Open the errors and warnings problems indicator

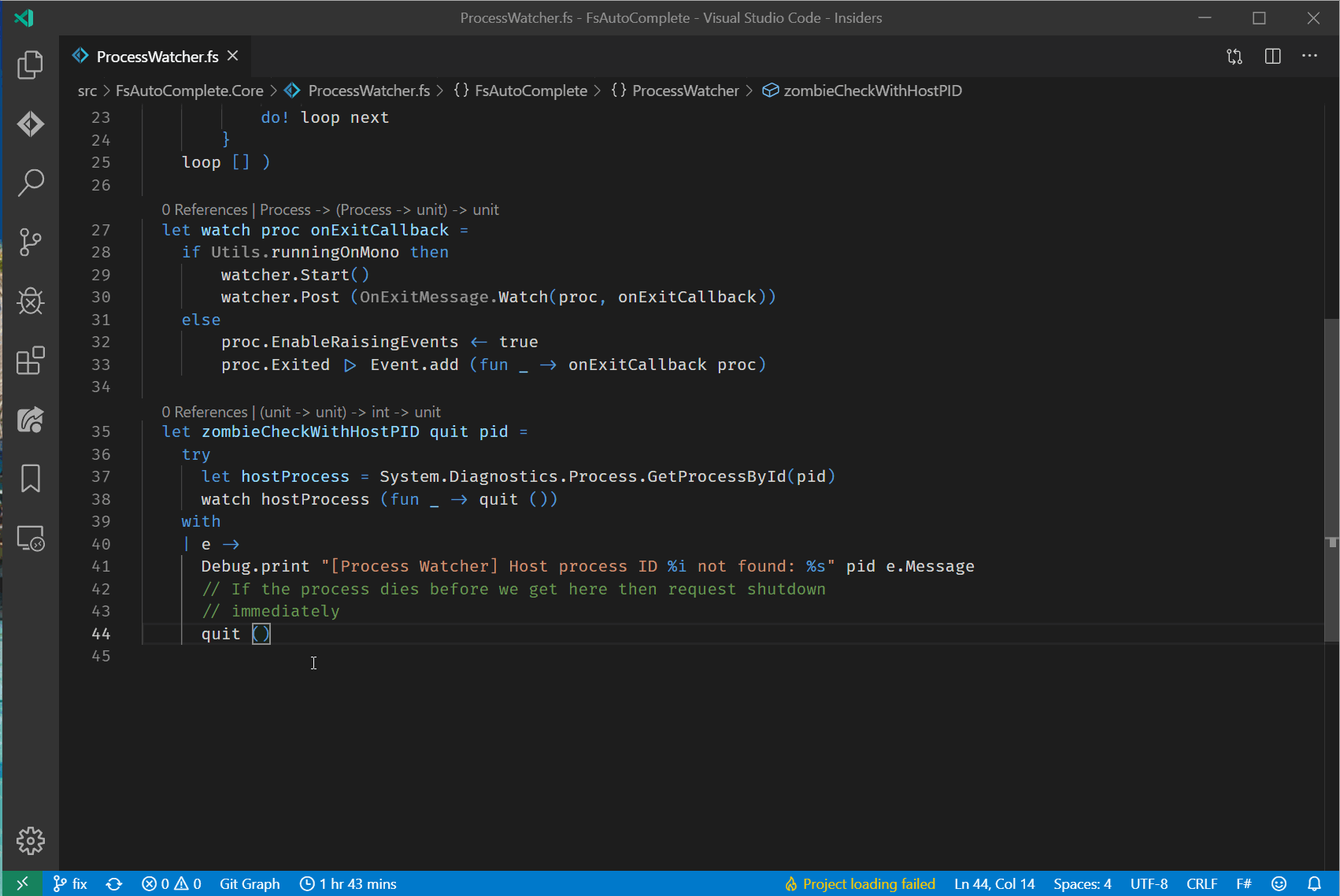pyautogui.click(x=172, y=884)
